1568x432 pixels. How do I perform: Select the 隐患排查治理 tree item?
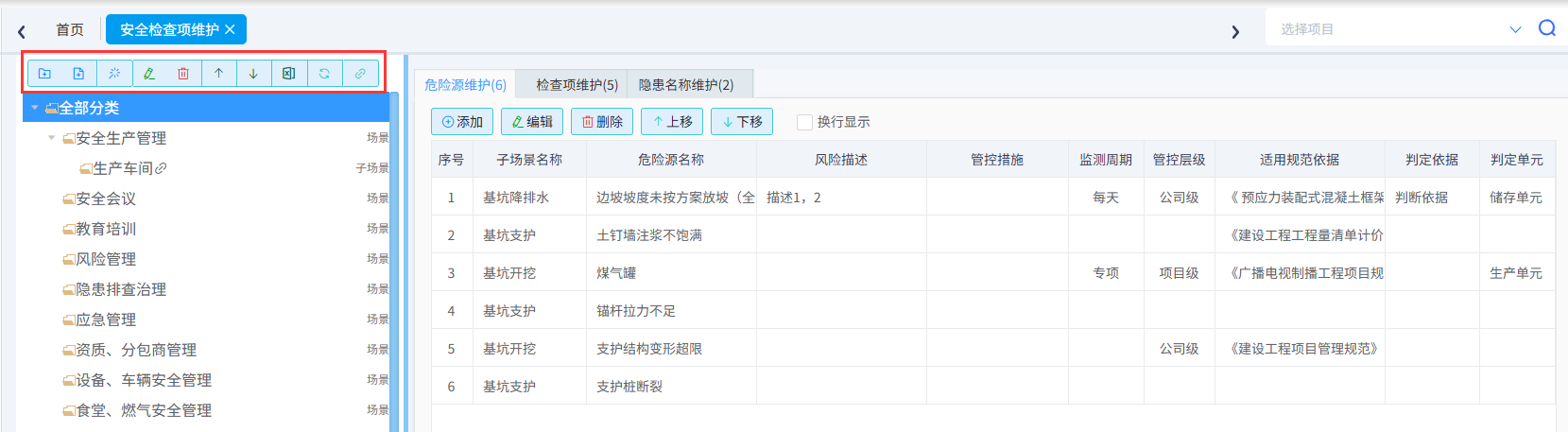pos(121,289)
